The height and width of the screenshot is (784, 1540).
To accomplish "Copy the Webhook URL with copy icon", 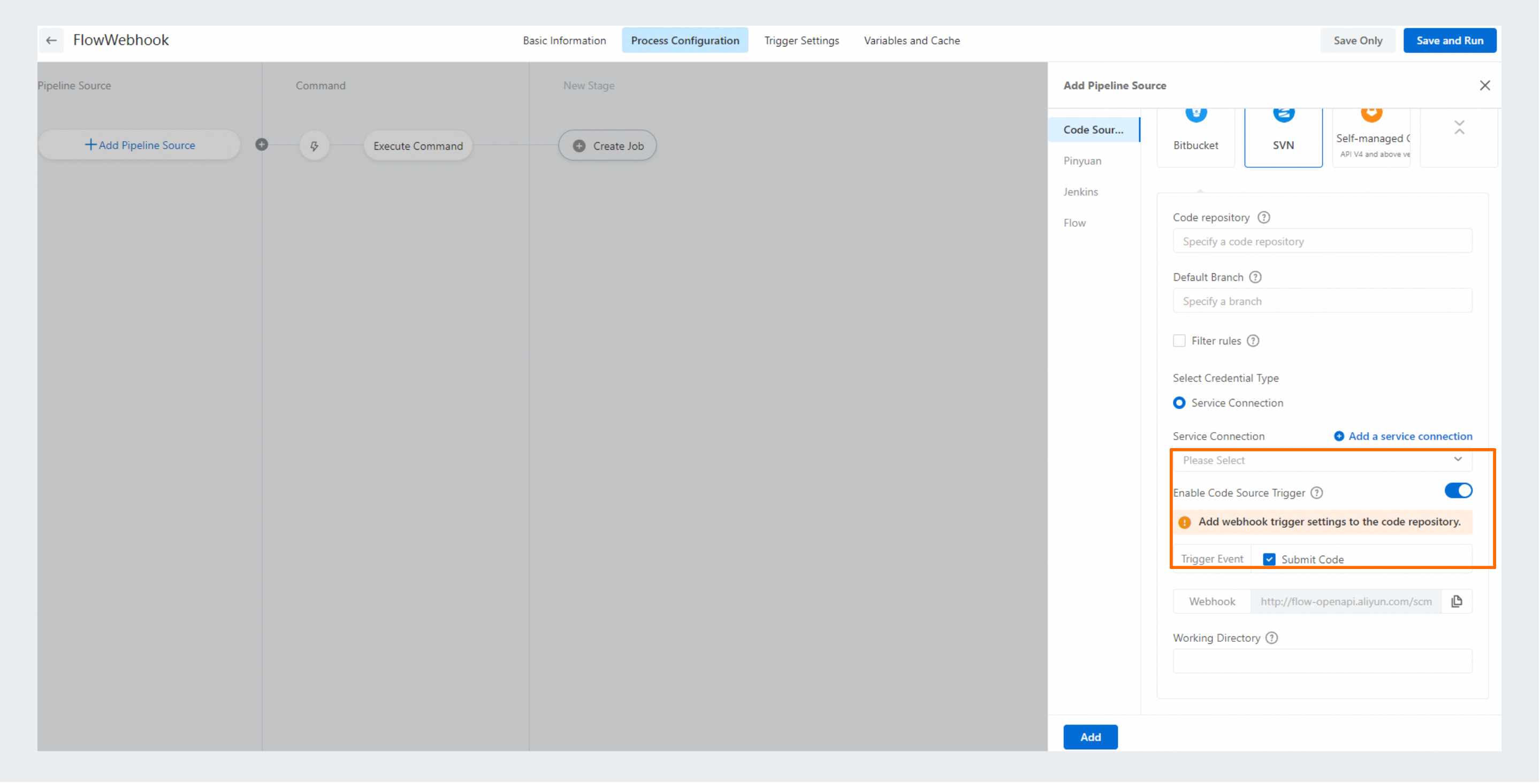I will [1457, 601].
